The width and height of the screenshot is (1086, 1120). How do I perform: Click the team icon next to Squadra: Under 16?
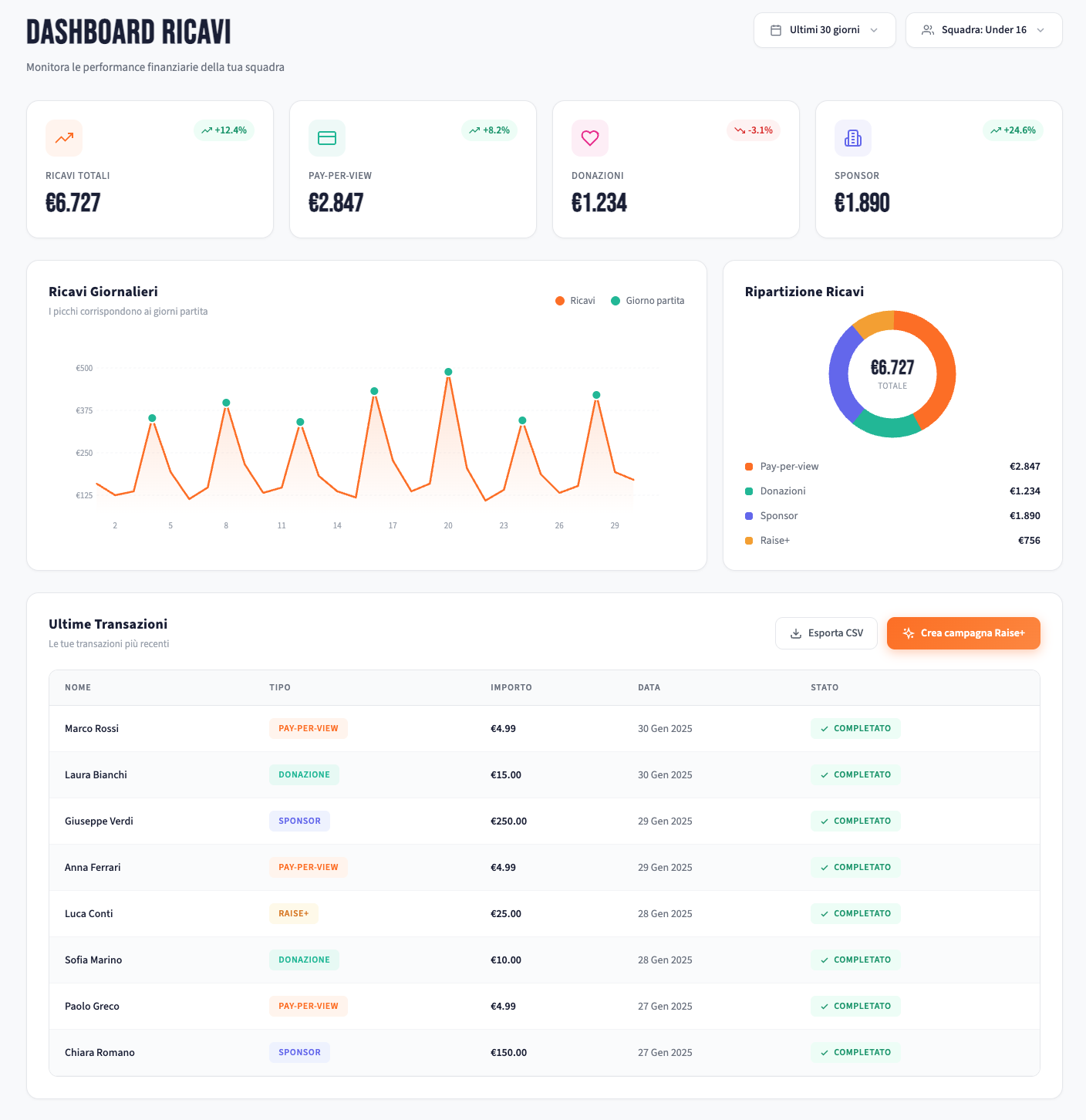[929, 29]
